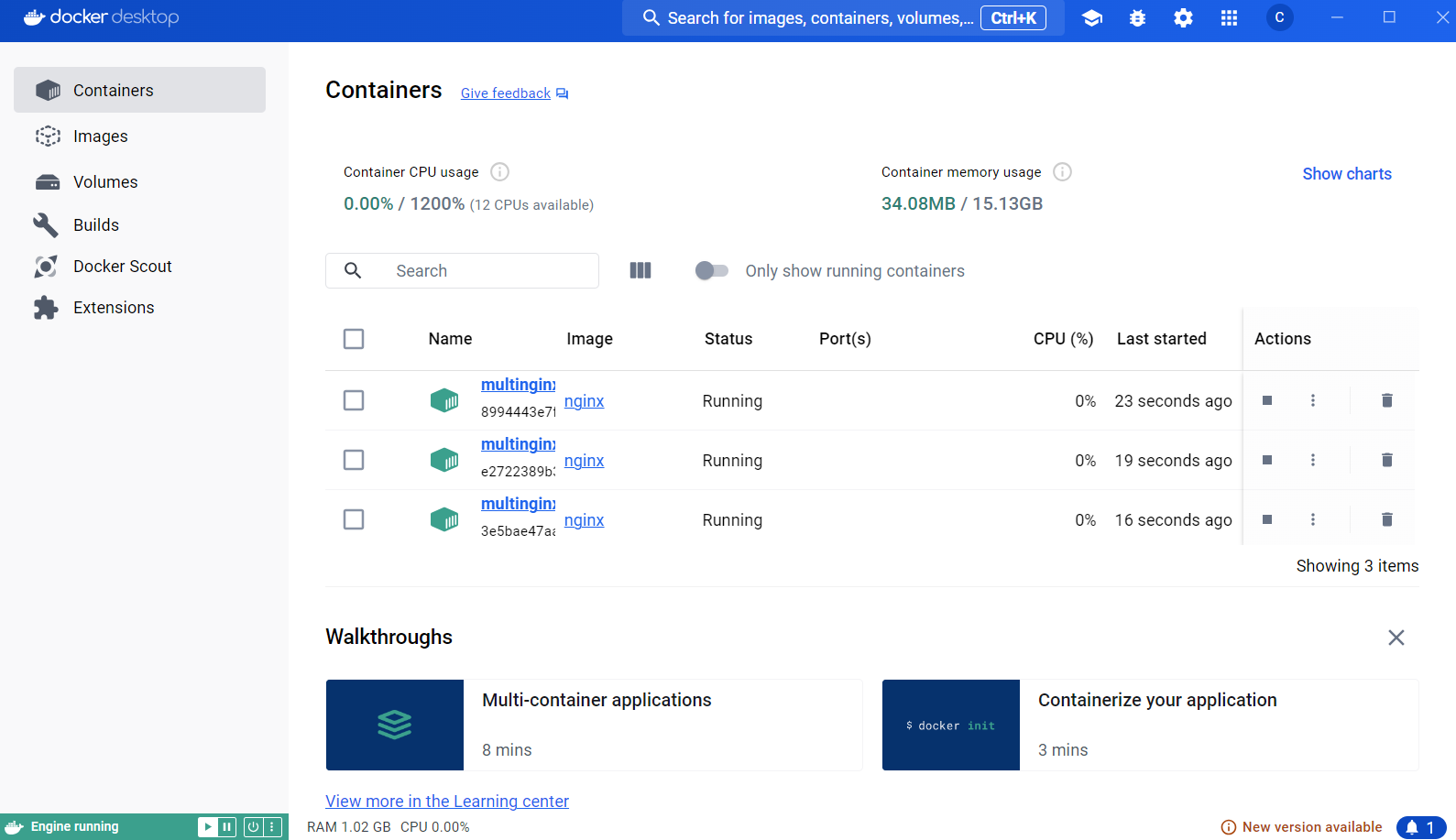
Task: Open the multinginx container with ID 8994443e7
Action: pyautogui.click(x=518, y=385)
